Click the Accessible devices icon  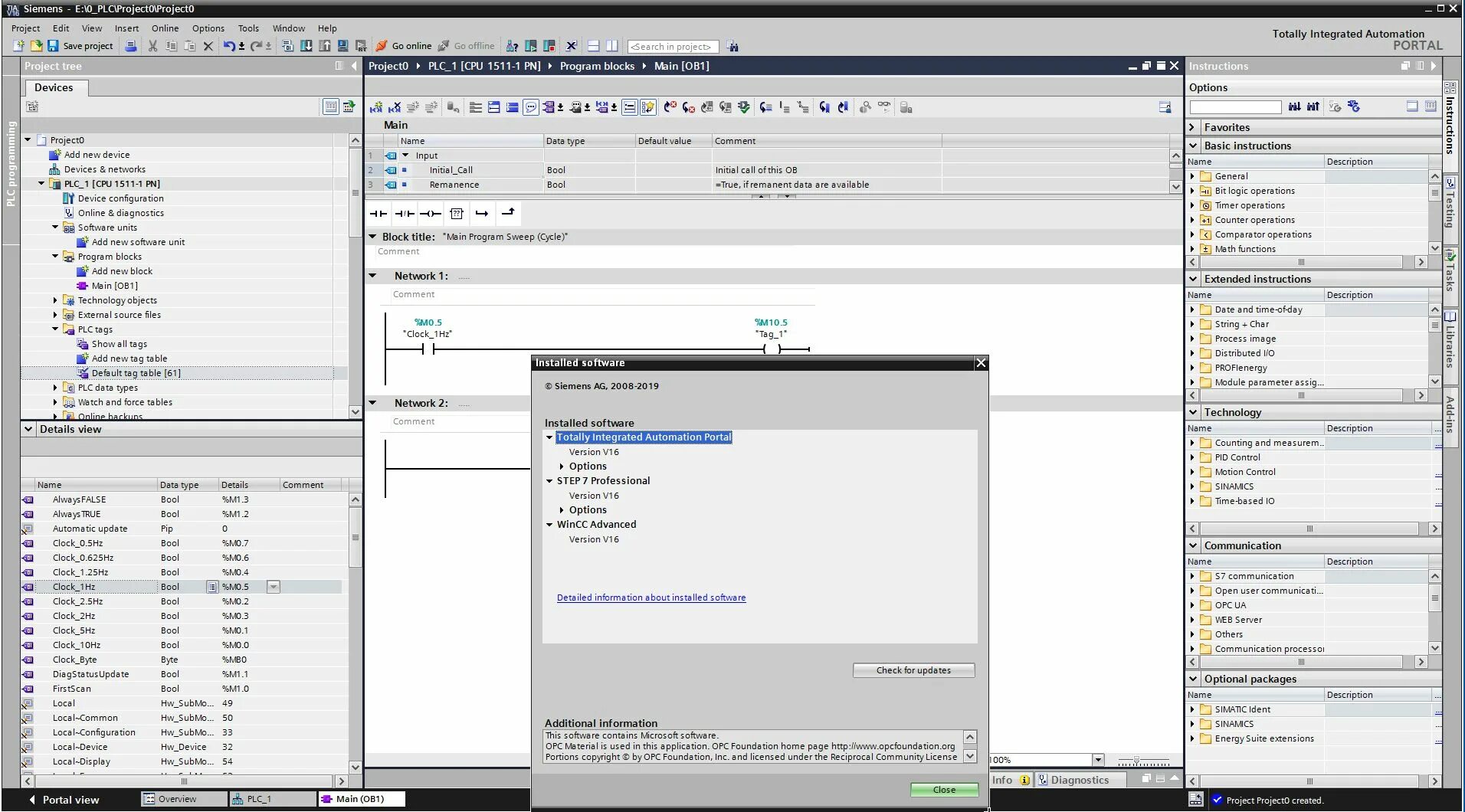click(512, 46)
